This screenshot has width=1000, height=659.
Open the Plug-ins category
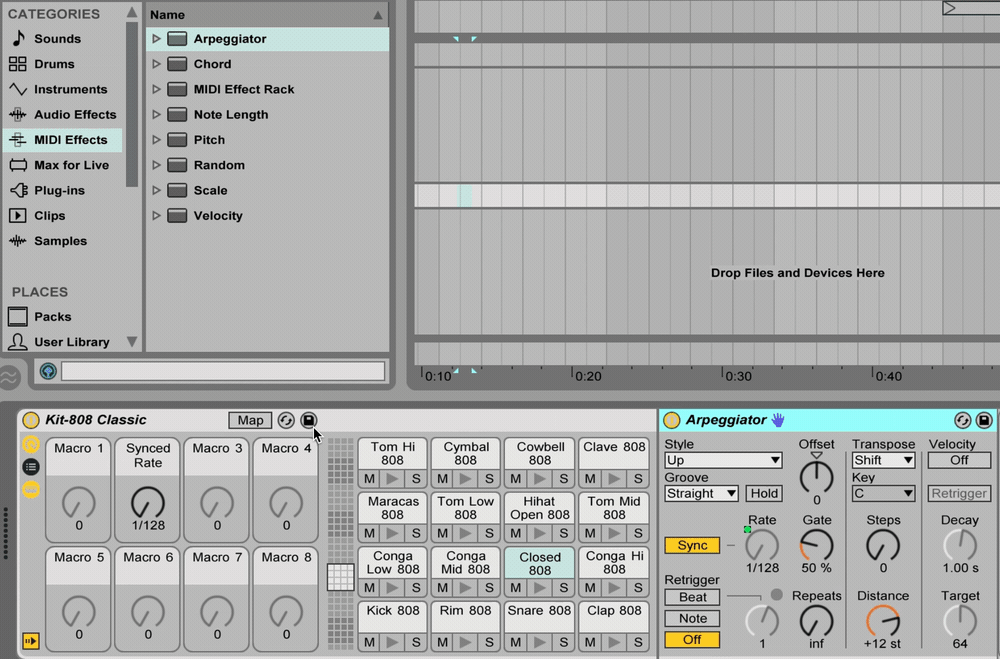pos(59,190)
